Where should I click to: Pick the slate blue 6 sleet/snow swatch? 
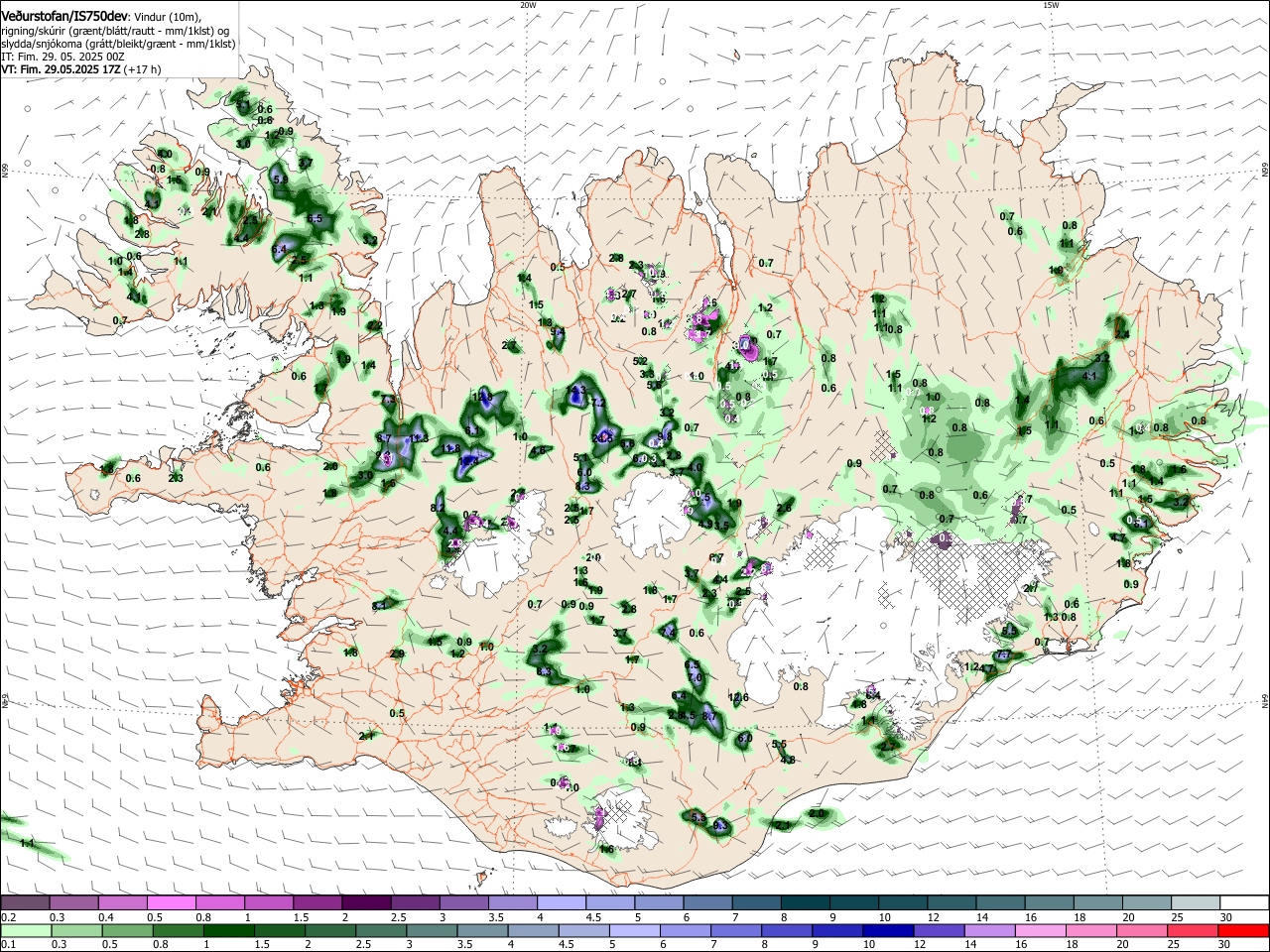point(706,902)
